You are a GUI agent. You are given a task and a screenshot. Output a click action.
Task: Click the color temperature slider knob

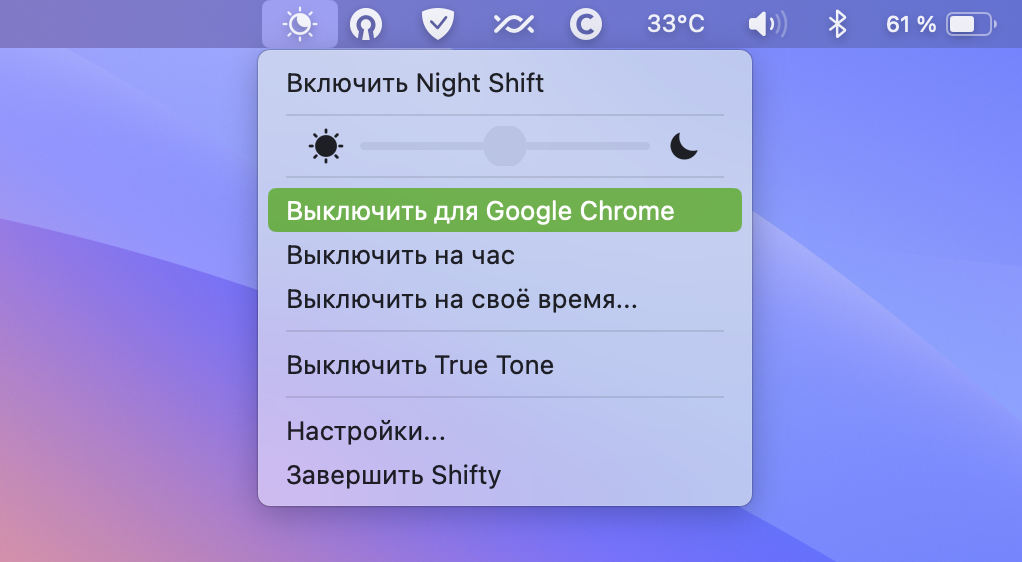click(x=504, y=146)
